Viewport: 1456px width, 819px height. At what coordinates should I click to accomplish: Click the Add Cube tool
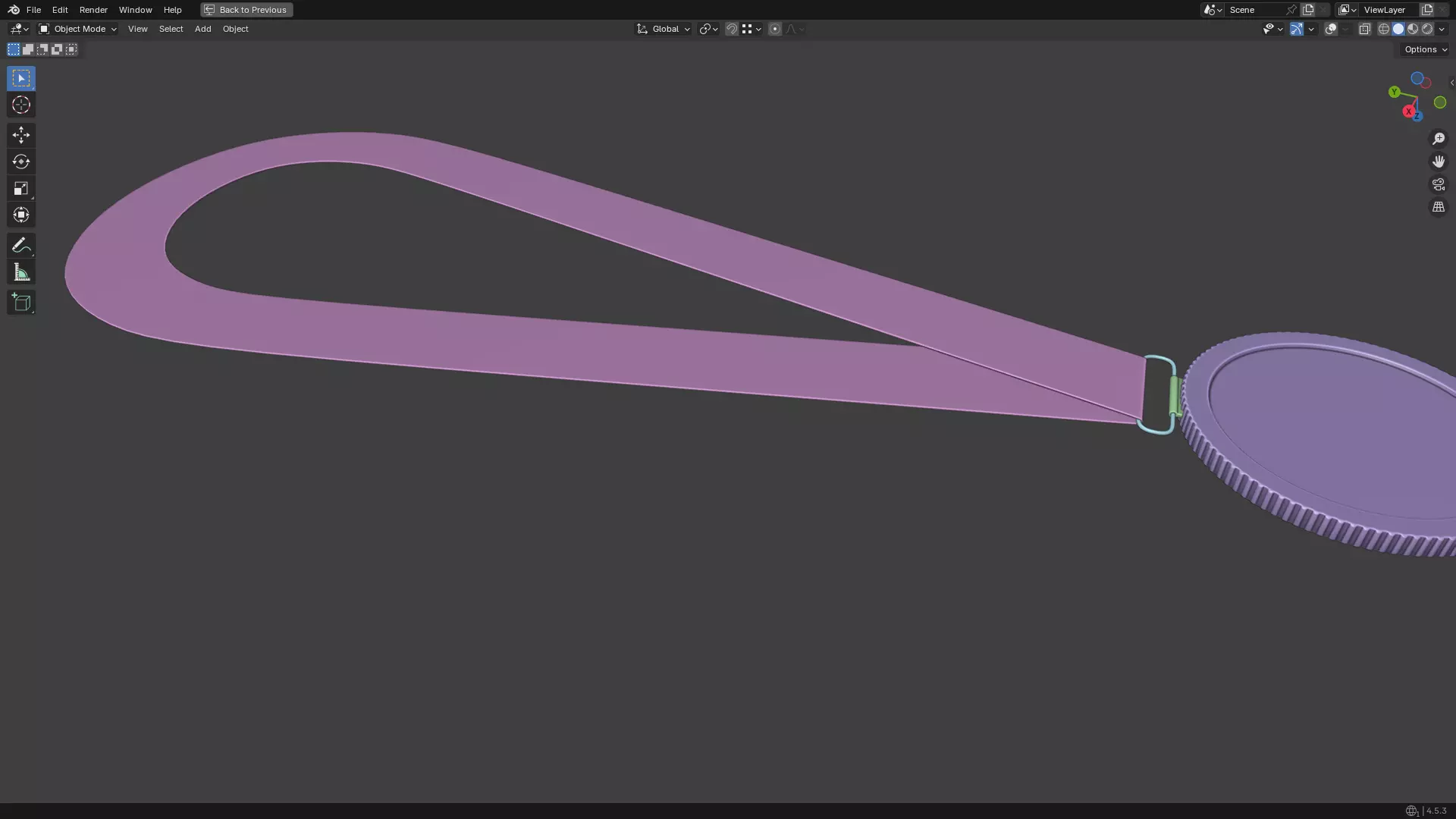pyautogui.click(x=20, y=303)
